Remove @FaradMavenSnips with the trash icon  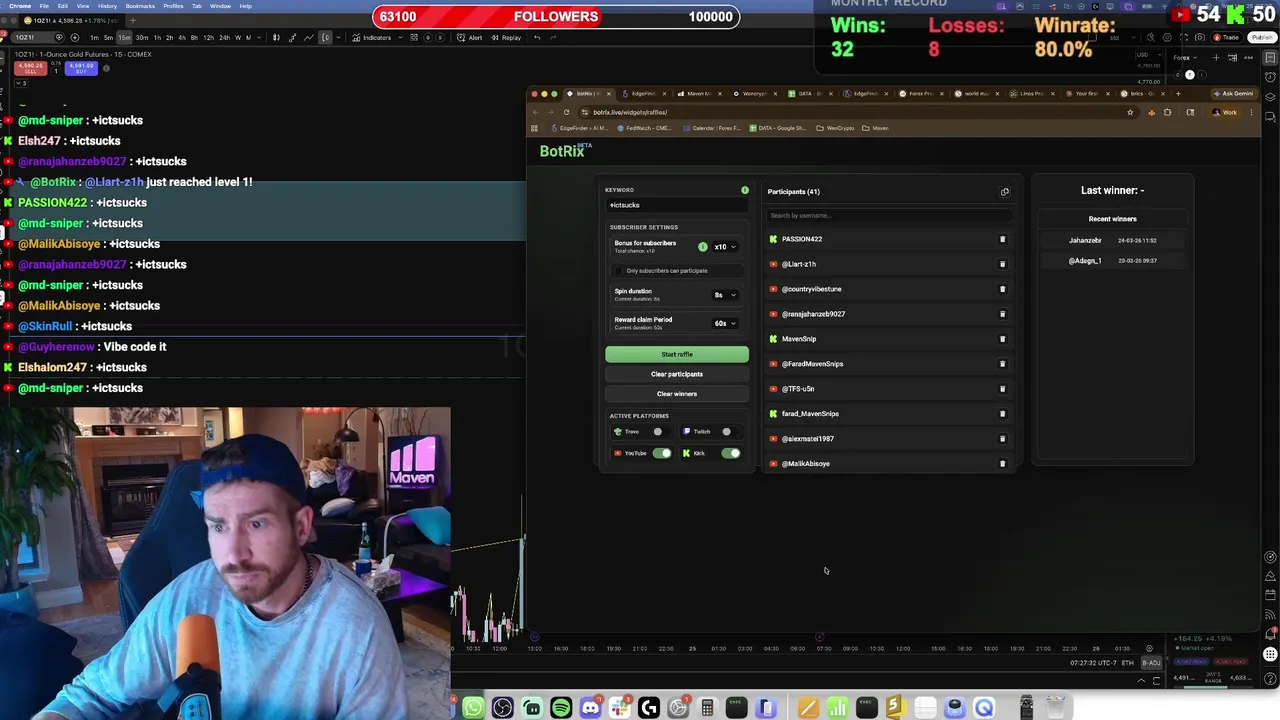click(1002, 364)
